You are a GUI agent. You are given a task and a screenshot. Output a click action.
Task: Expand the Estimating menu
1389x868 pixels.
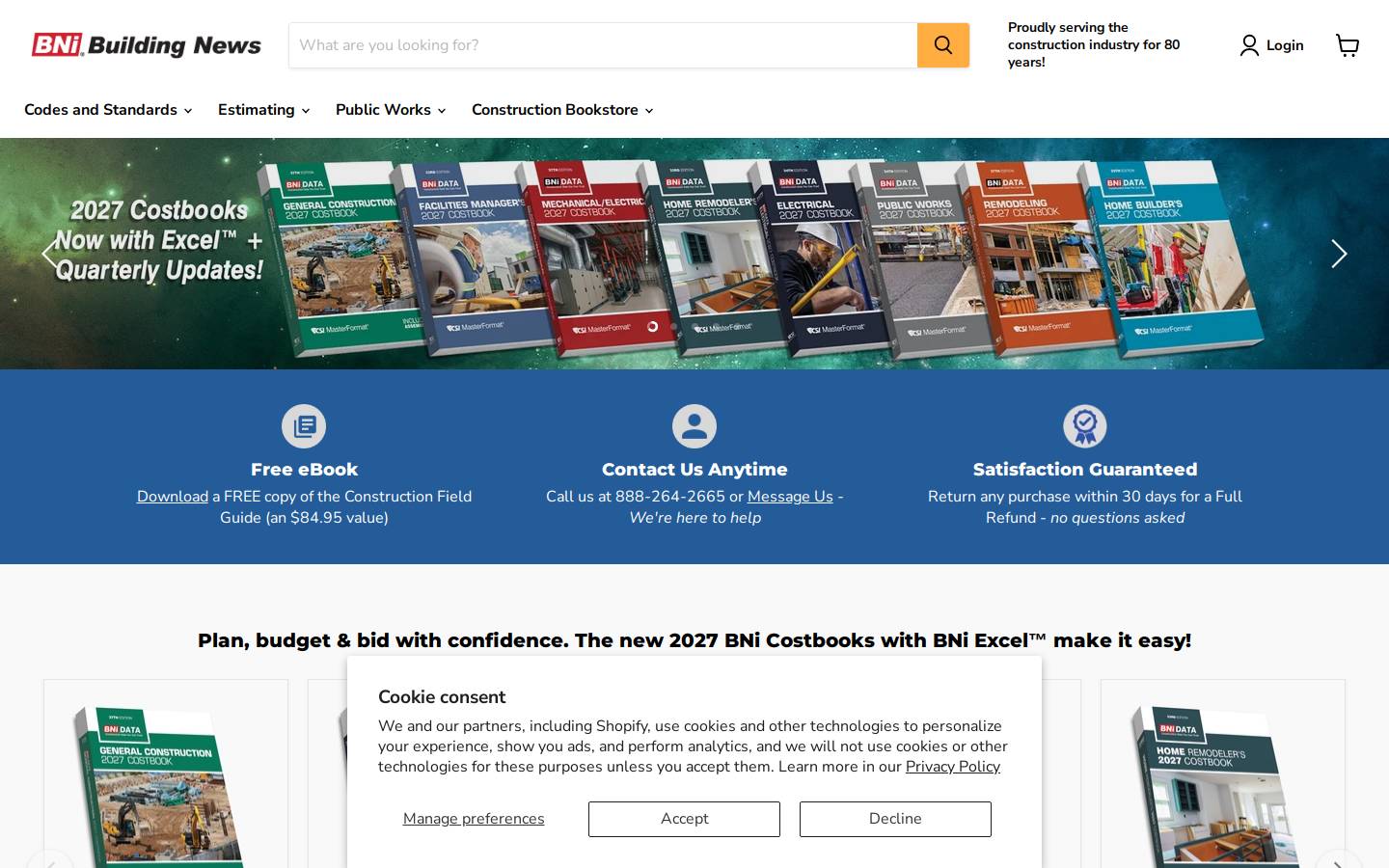point(263,110)
